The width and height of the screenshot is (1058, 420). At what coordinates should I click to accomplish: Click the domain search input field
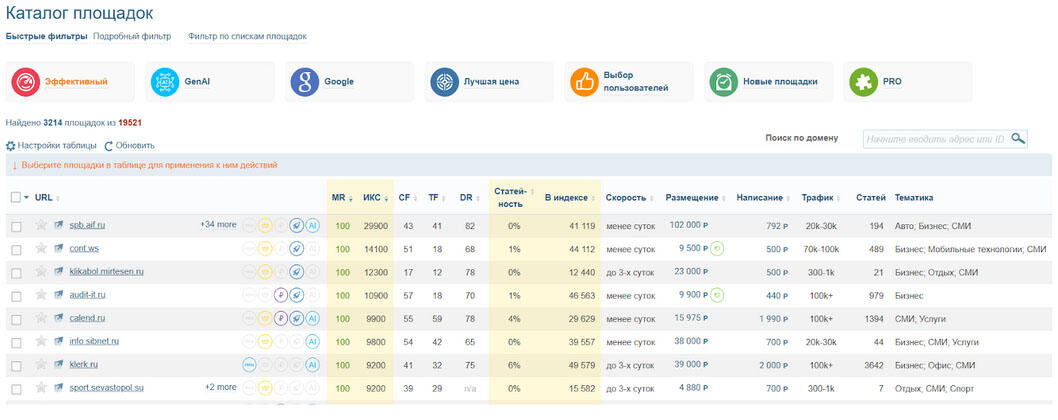point(934,139)
